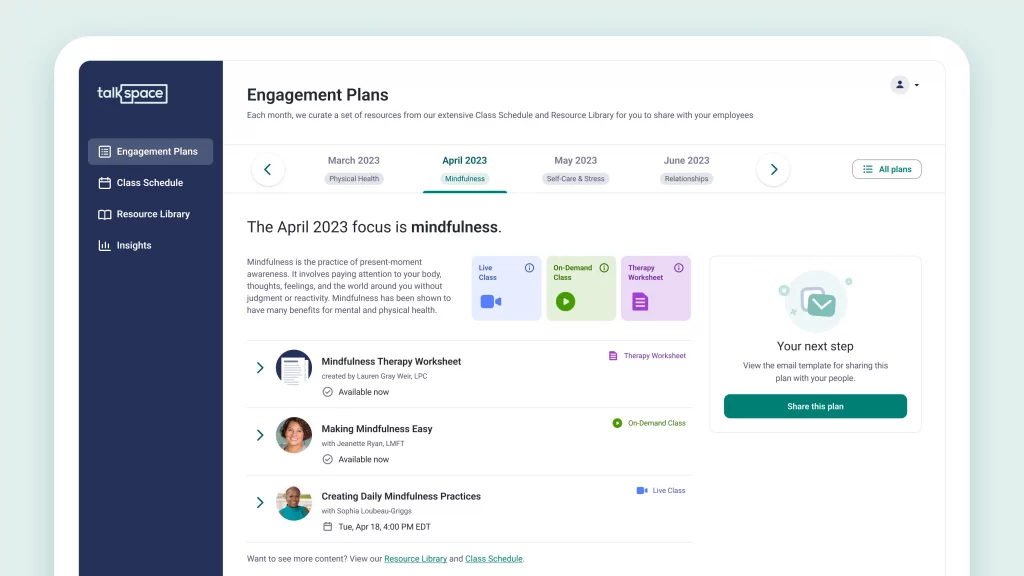
Task: Expand the Making Mindfulness Easy entry
Action: 260,435
